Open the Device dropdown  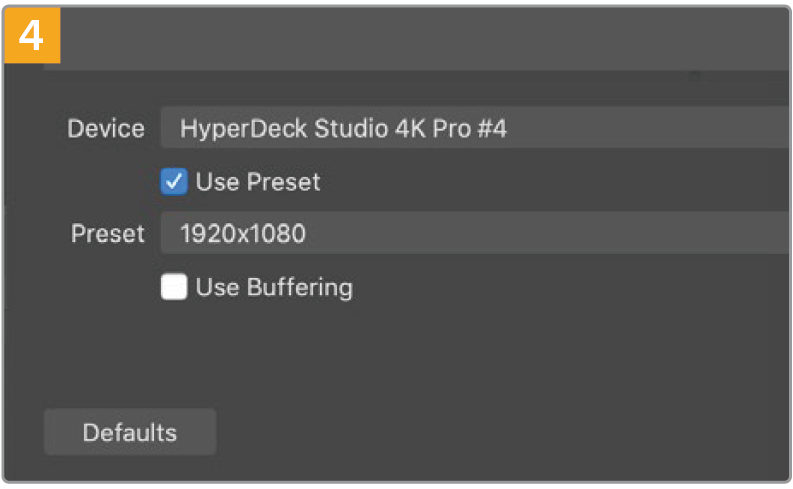(x=476, y=129)
